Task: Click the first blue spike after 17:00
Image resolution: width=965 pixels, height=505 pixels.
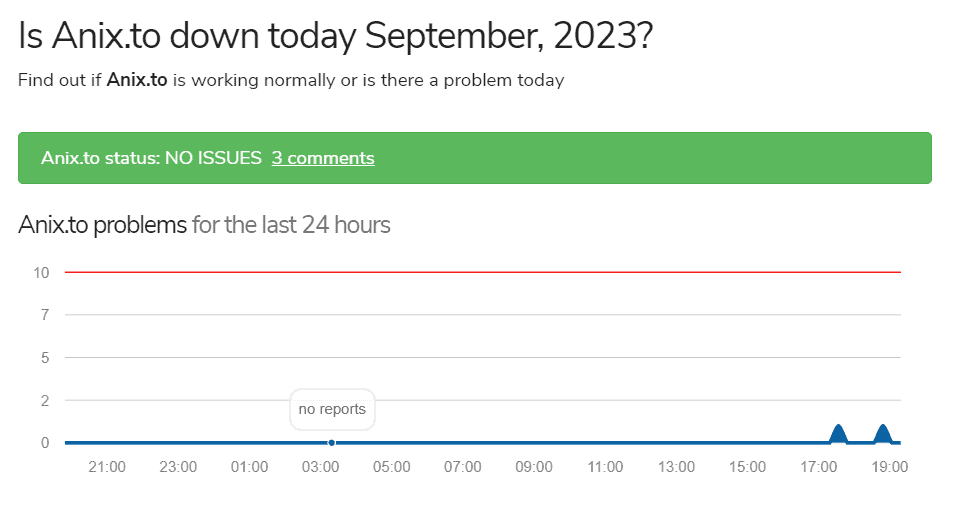Action: 838,434
